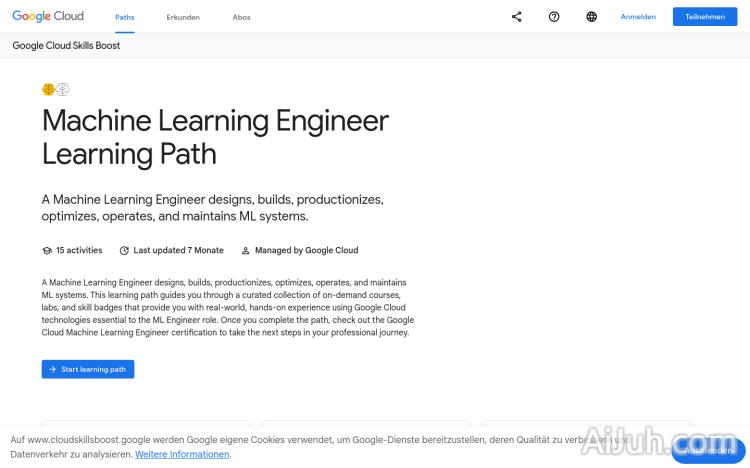Open the Weitere Informationen link
Viewport: 750px width, 468px height.
pyautogui.click(x=182, y=454)
